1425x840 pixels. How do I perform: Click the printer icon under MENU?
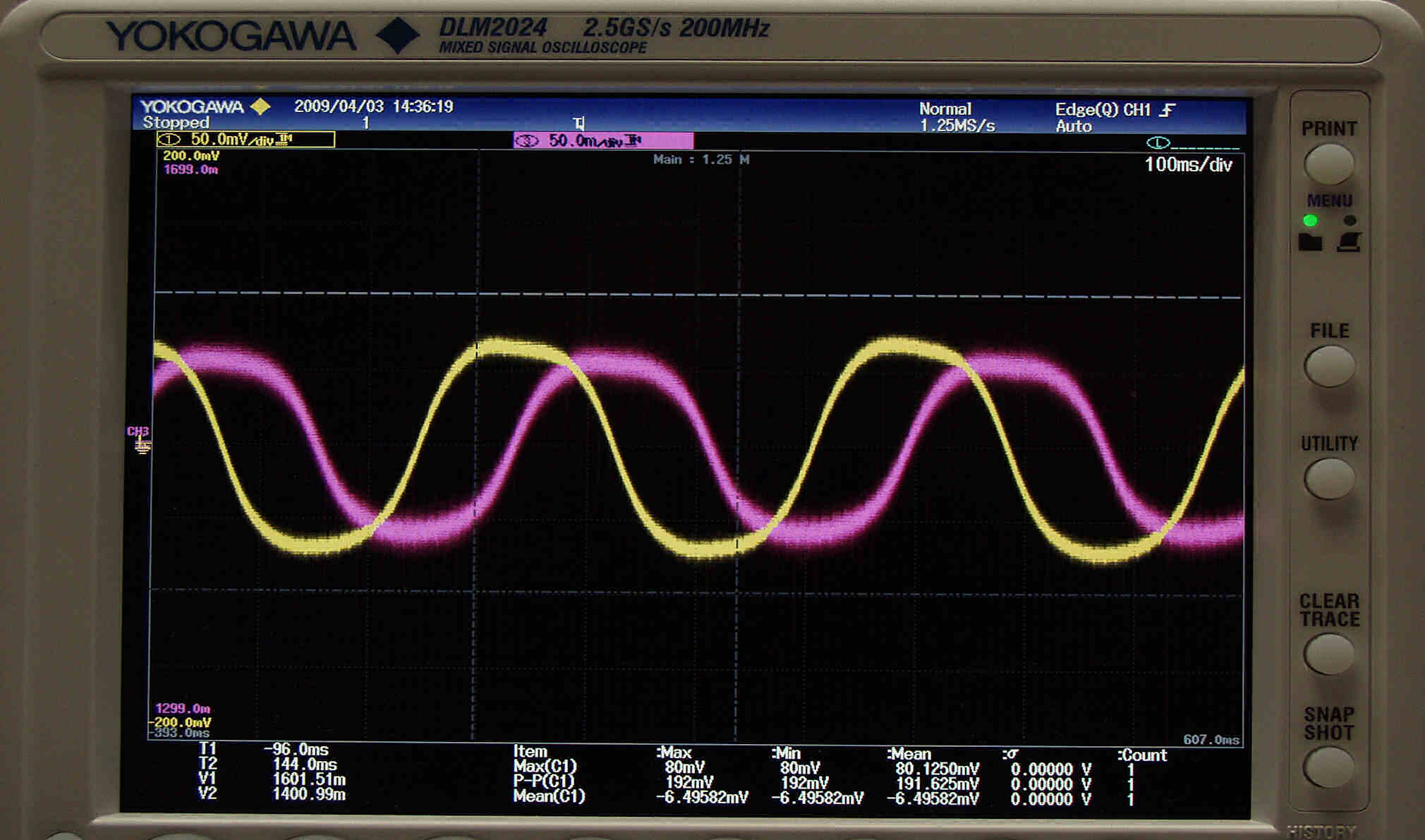point(1349,243)
